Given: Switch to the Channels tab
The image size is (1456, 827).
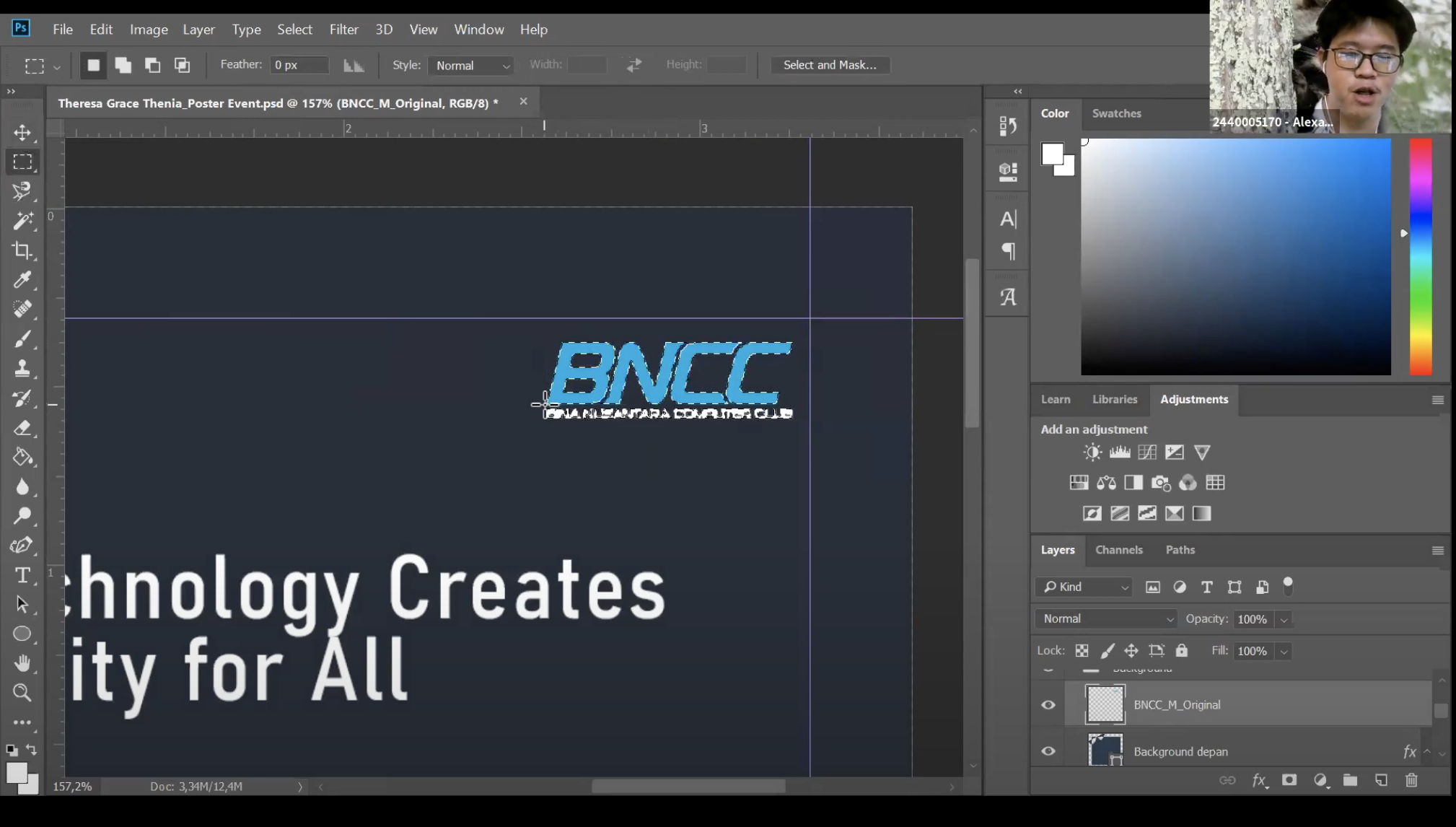Looking at the screenshot, I should [1118, 549].
